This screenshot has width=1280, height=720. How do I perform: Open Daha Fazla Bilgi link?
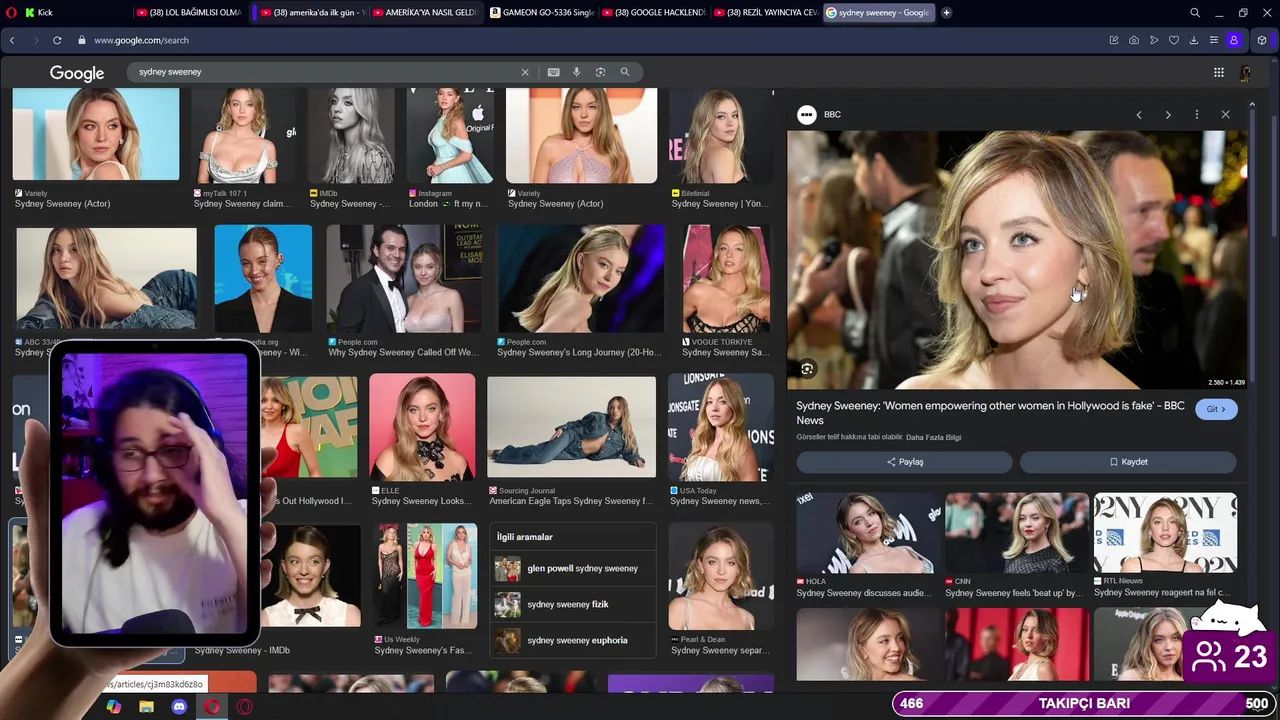click(x=933, y=437)
